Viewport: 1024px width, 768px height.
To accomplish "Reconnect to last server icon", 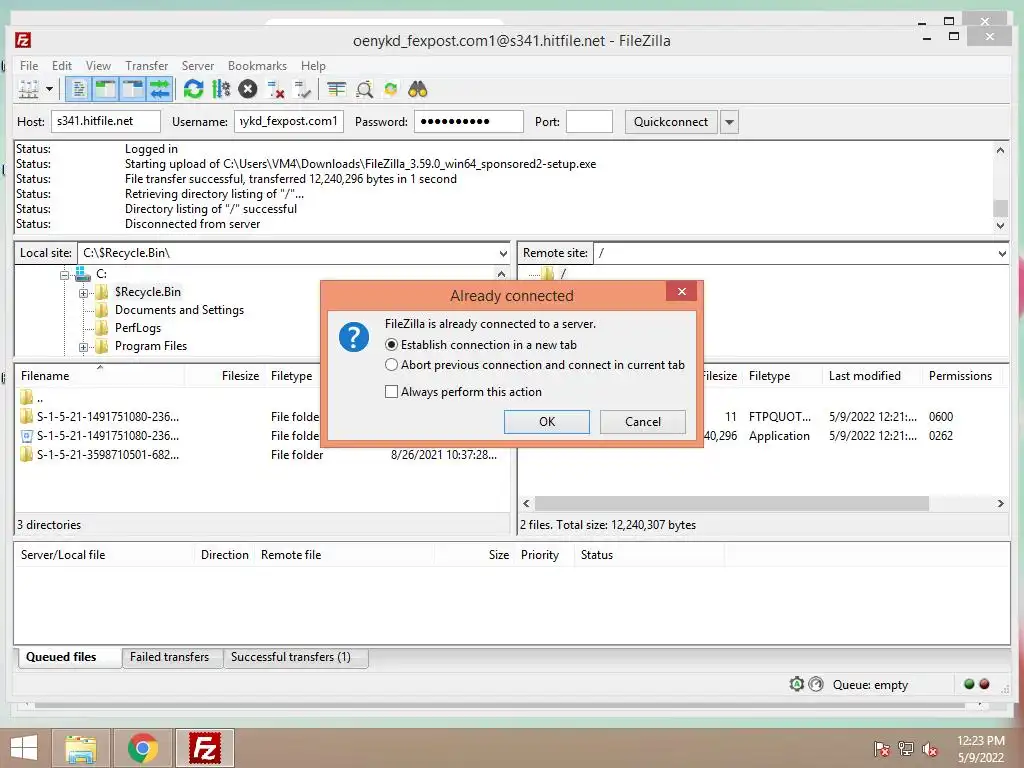I will (x=302, y=89).
